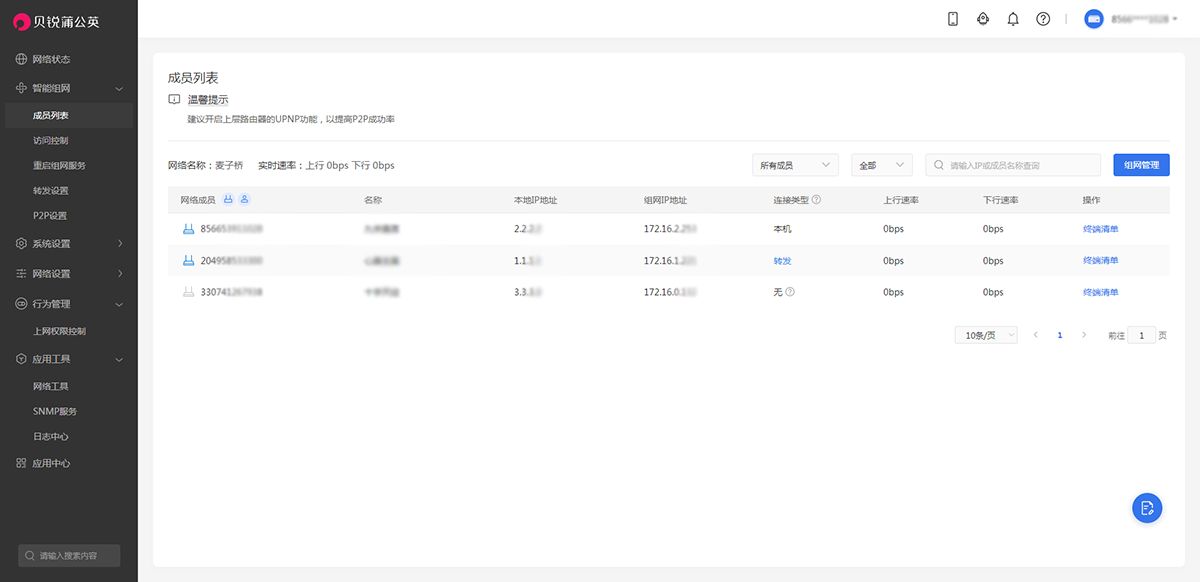Click the 转发 connection type link
The width and height of the screenshot is (1200, 582).
click(x=782, y=261)
